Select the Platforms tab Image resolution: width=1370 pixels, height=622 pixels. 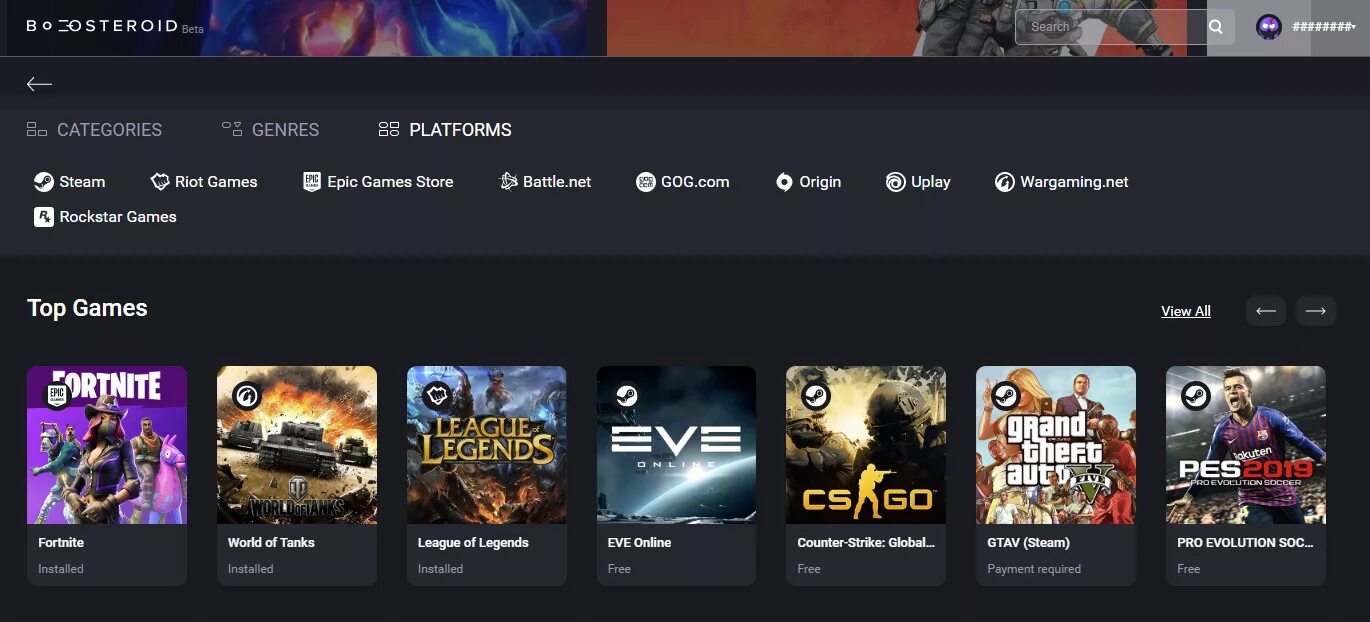tap(445, 130)
